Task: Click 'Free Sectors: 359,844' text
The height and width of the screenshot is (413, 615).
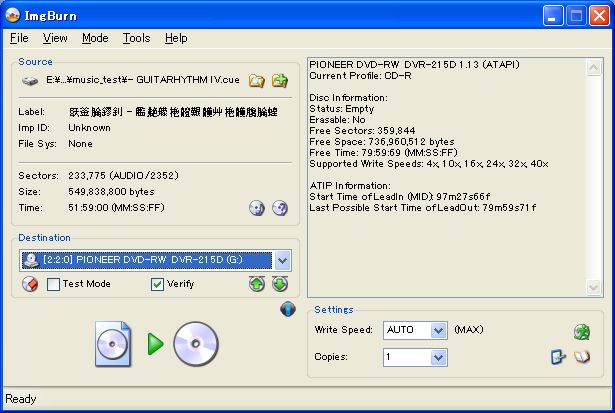Action: coord(362,131)
